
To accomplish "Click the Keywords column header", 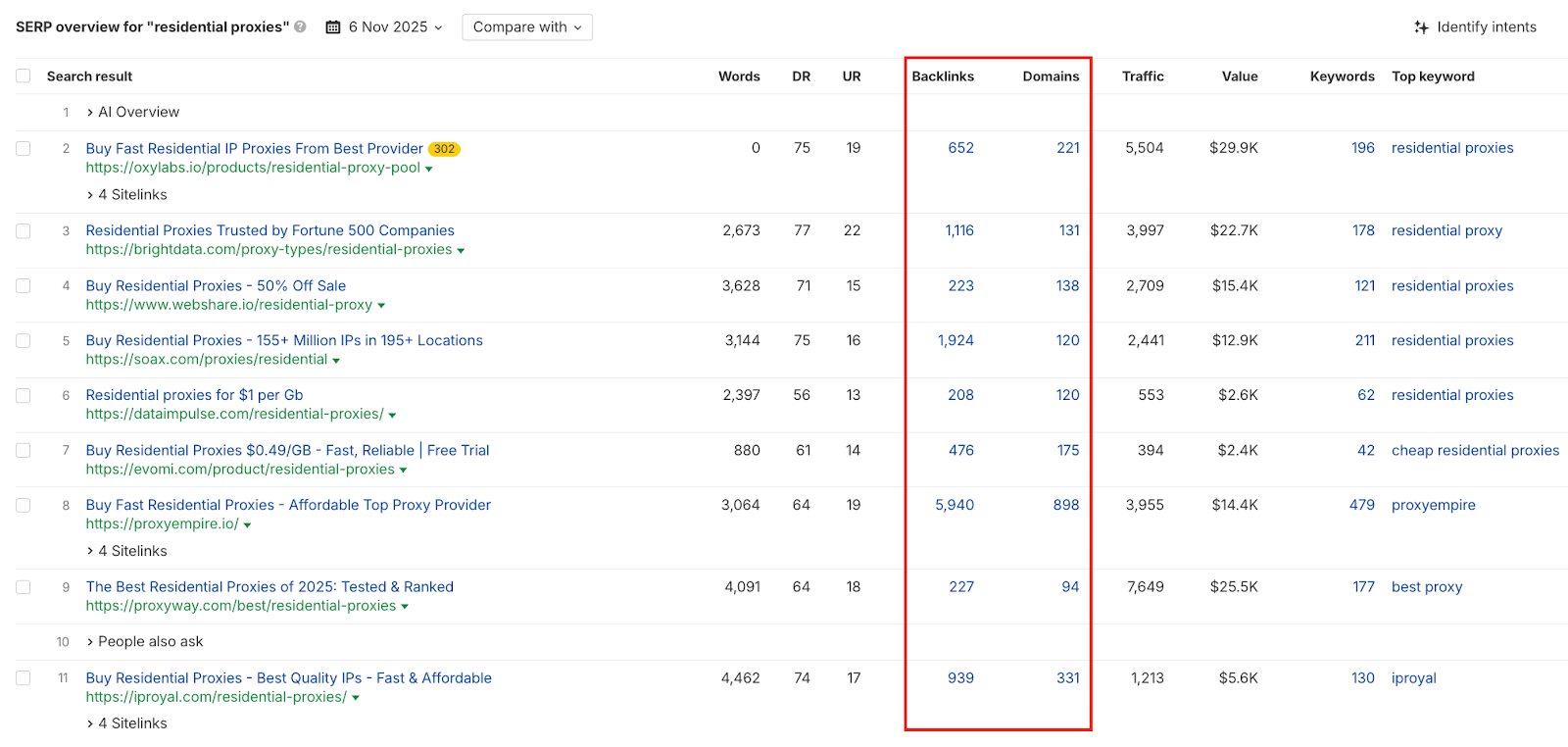I will coord(1342,76).
